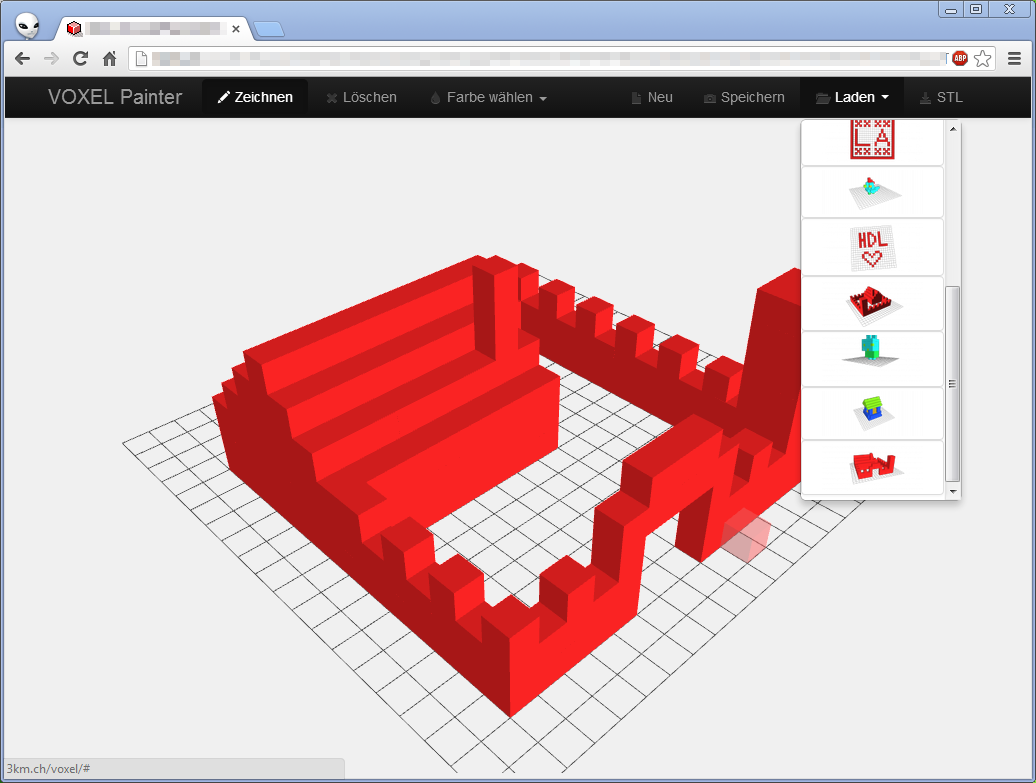Bookmark the page with the star toggle
The image size is (1036, 783).
[x=984, y=58]
